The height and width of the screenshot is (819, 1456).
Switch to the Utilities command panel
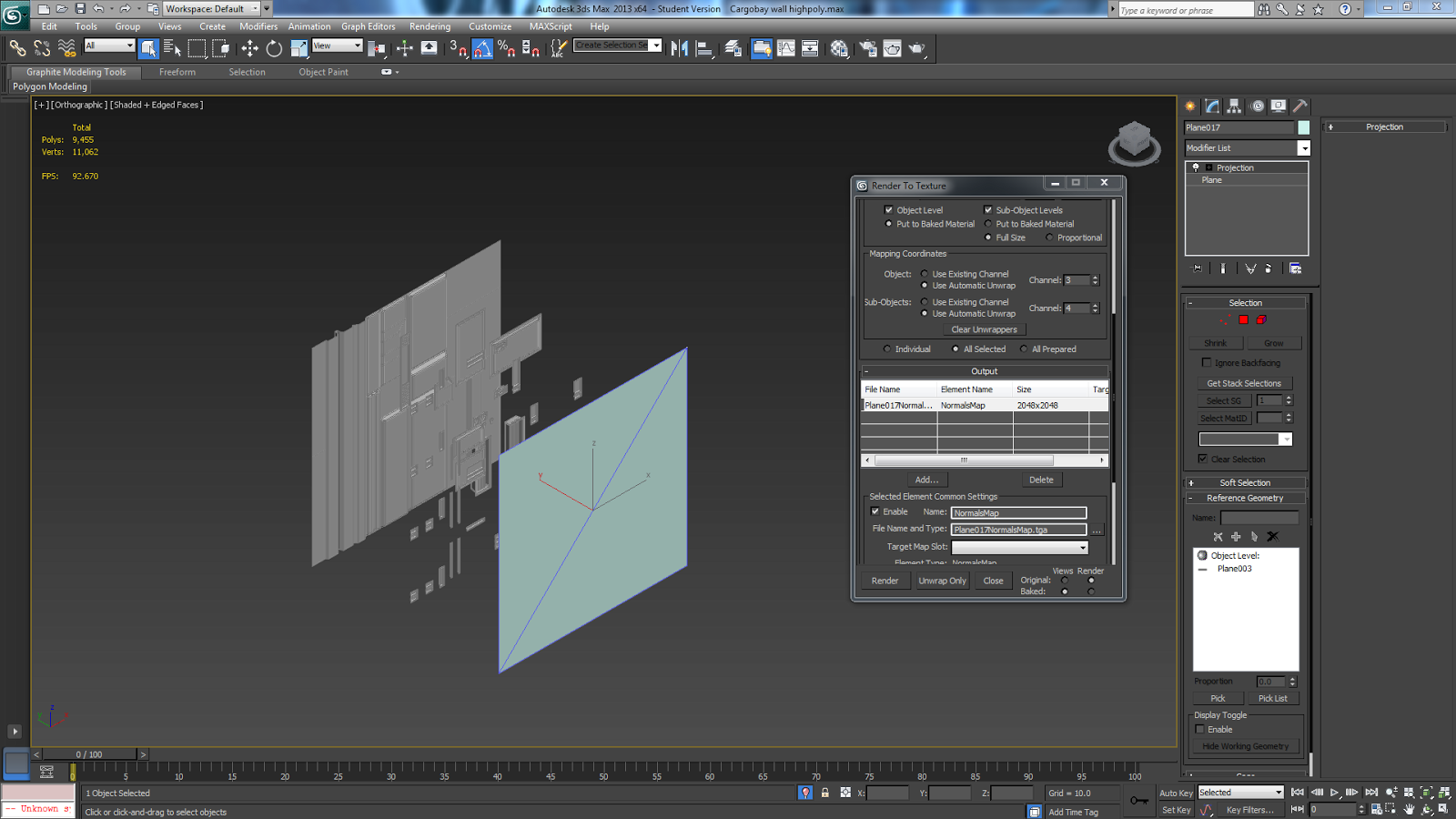[x=1300, y=106]
